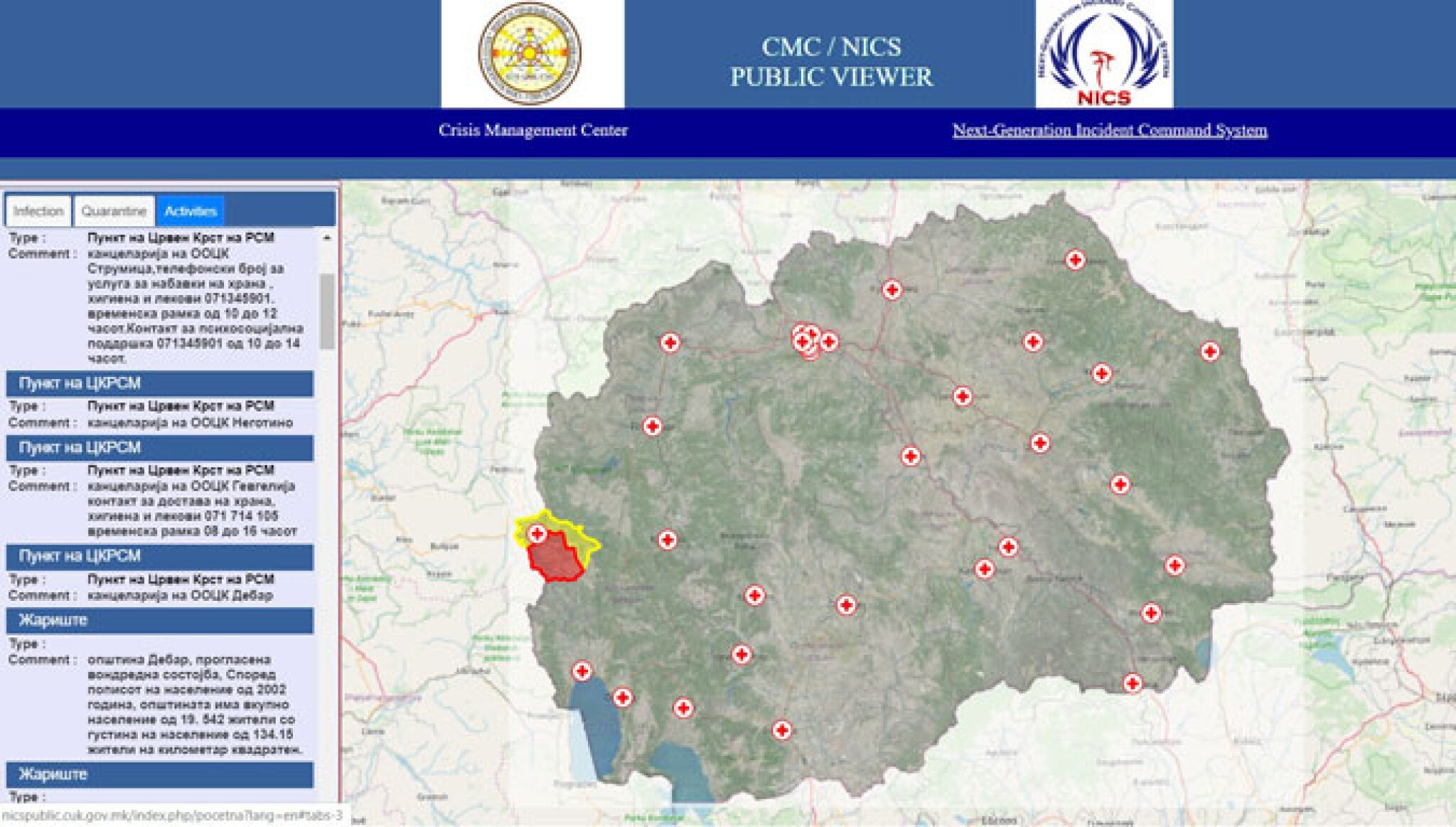1456x827 pixels.
Task: Open Next-Generation Incident Command System link
Action: pos(1109,130)
